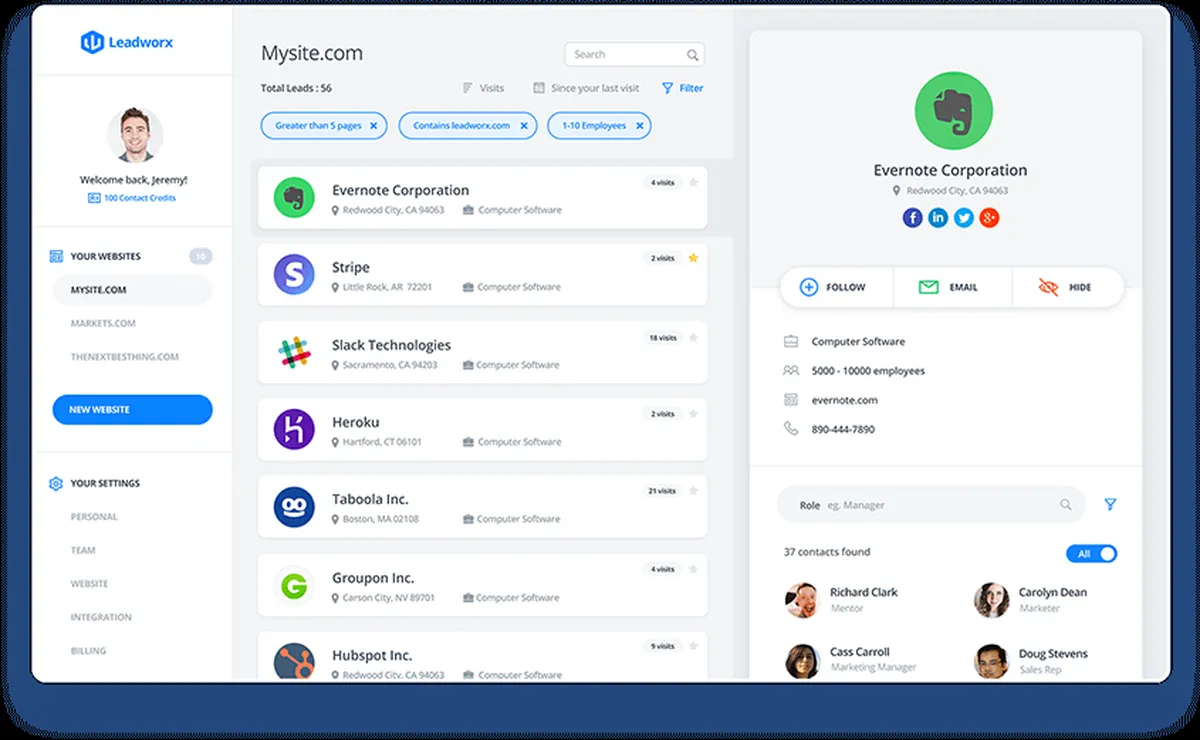Click the large Evernote logo in details
The width and height of the screenshot is (1200, 740).
[954, 110]
